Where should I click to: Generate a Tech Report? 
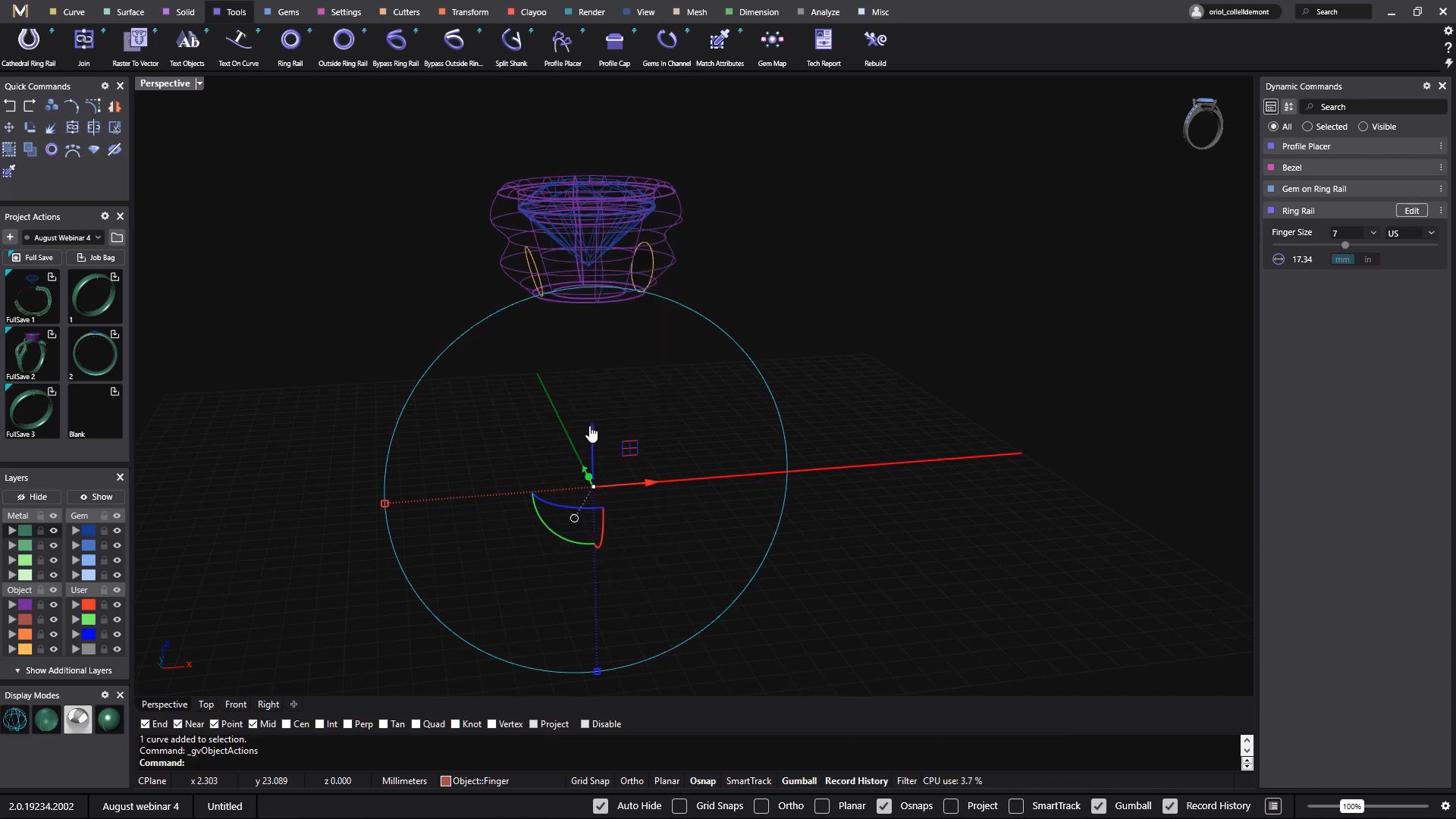point(823,40)
